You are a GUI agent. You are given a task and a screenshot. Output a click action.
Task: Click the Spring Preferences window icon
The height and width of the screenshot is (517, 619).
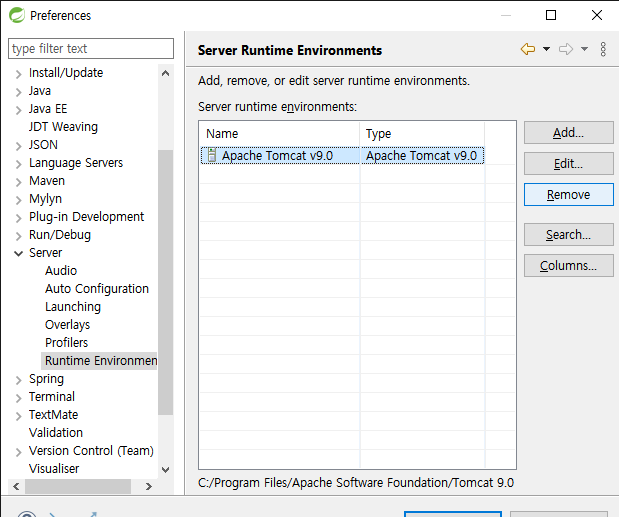pos(17,15)
